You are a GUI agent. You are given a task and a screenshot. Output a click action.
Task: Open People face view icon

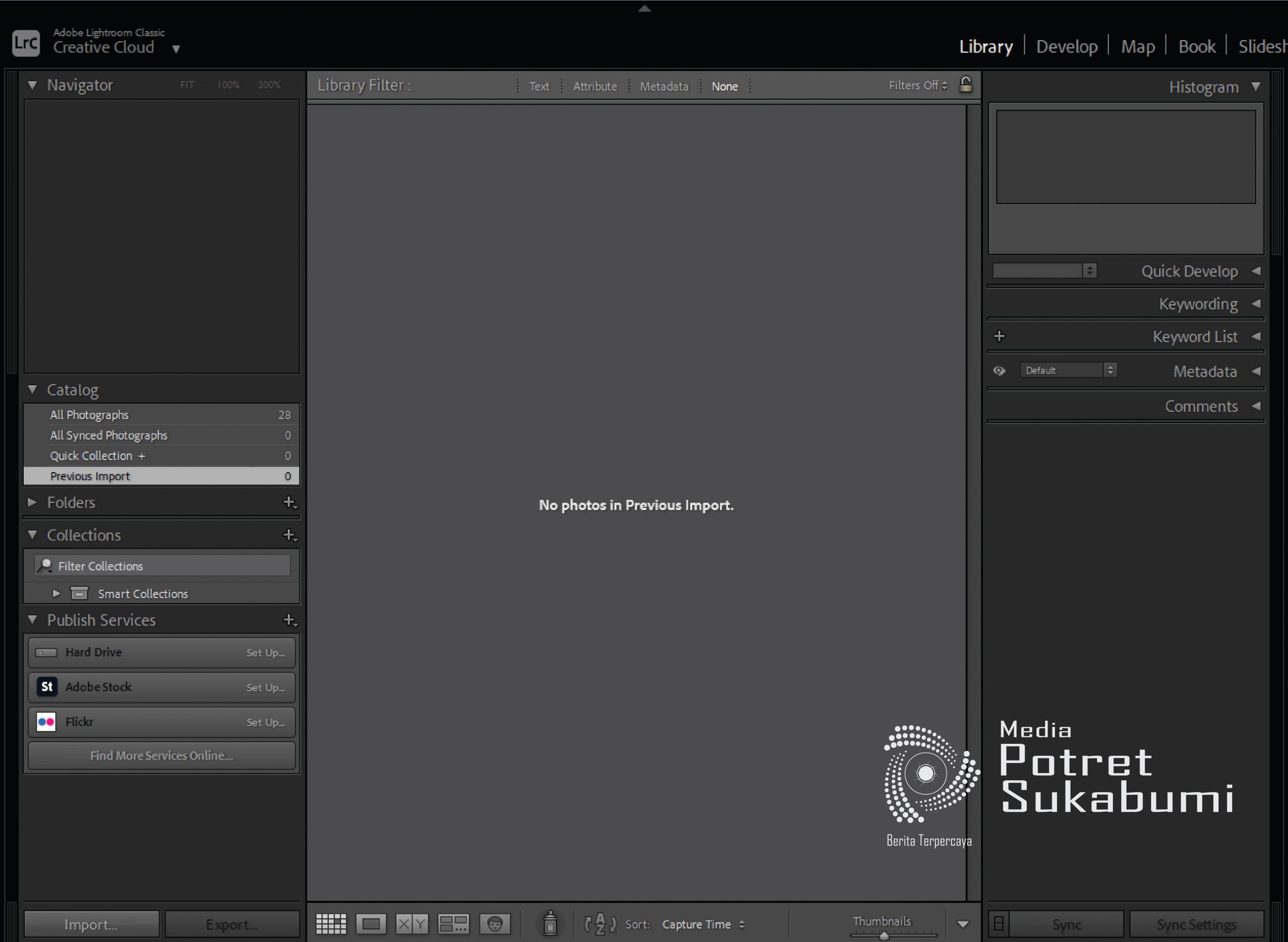point(495,924)
